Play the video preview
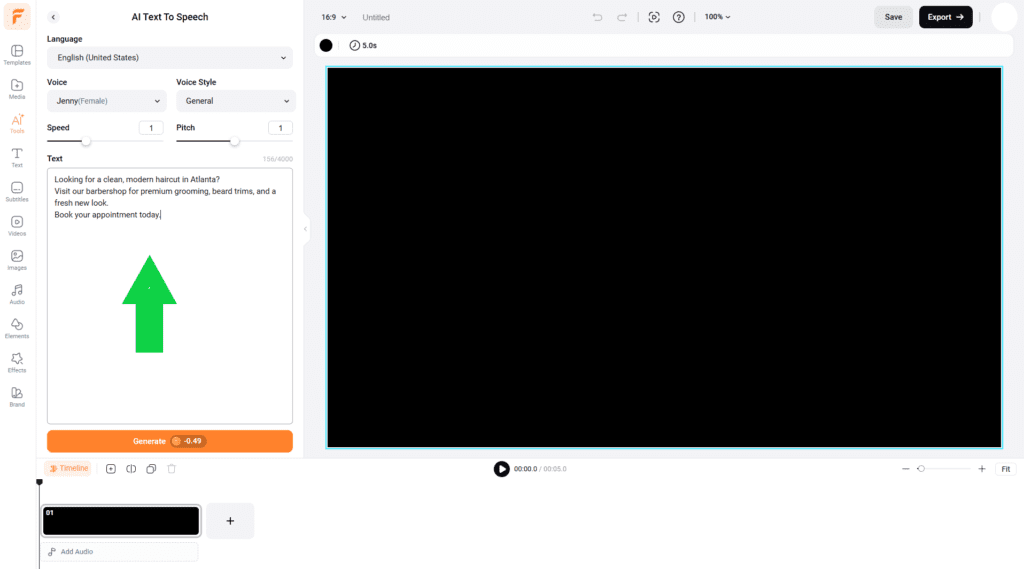The width and height of the screenshot is (1024, 569). click(502, 469)
